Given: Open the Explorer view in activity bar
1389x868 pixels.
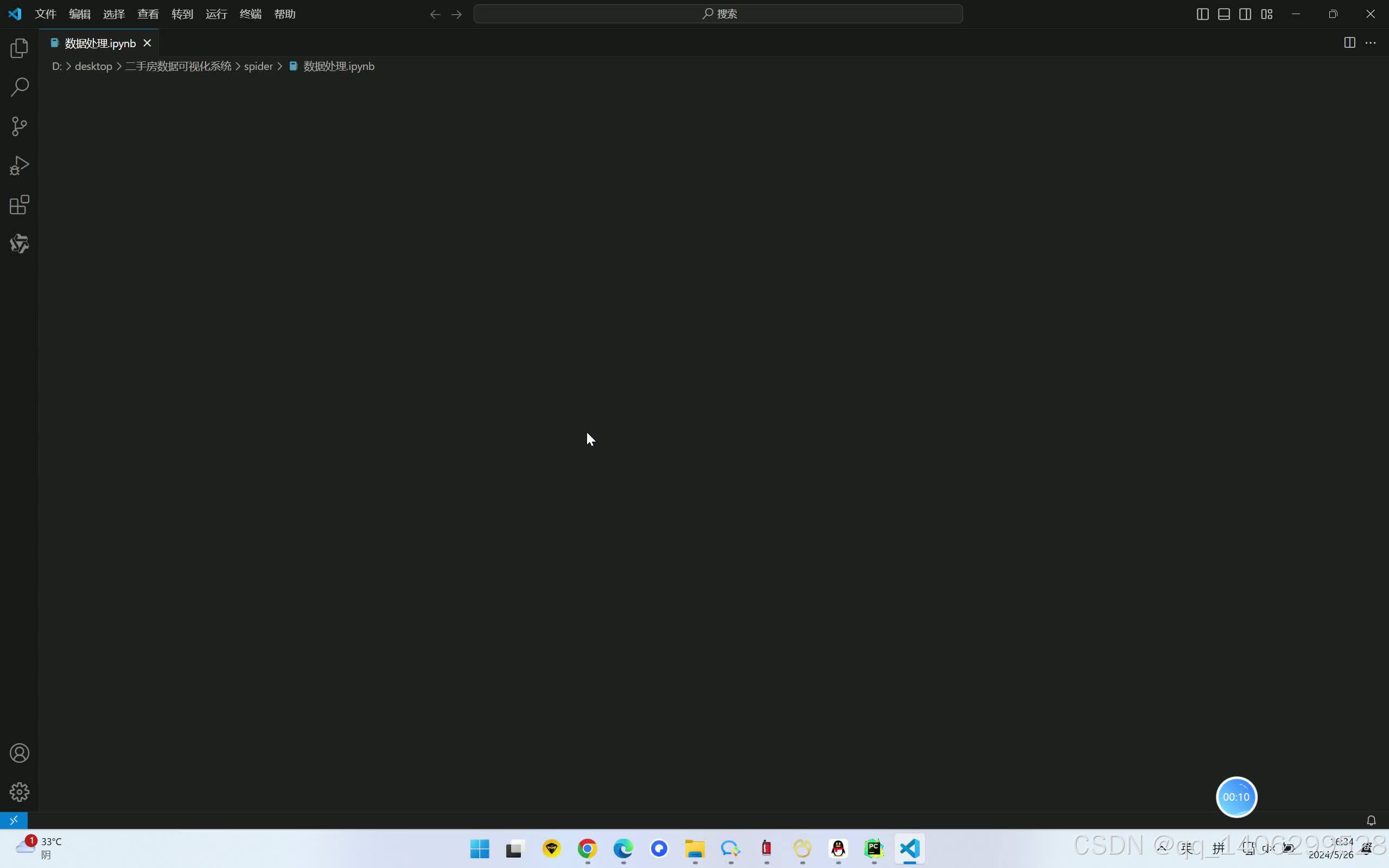Looking at the screenshot, I should pos(19,48).
